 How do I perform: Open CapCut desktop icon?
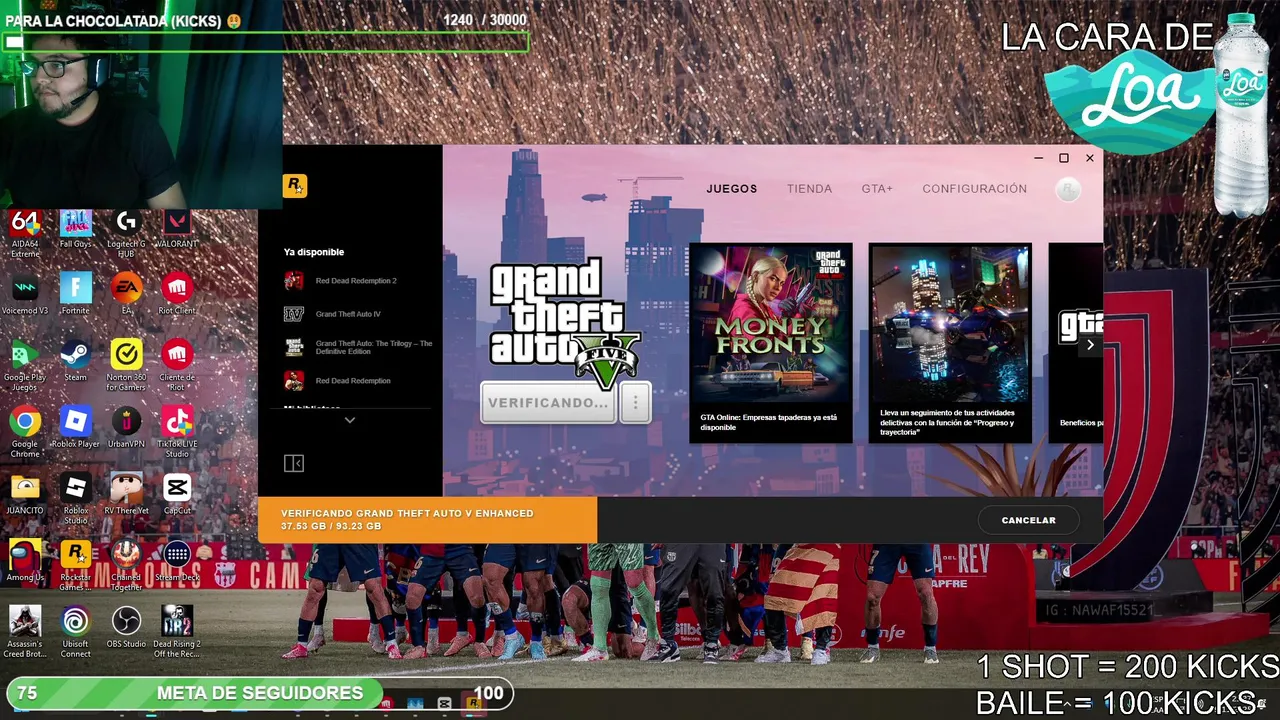pyautogui.click(x=177, y=494)
